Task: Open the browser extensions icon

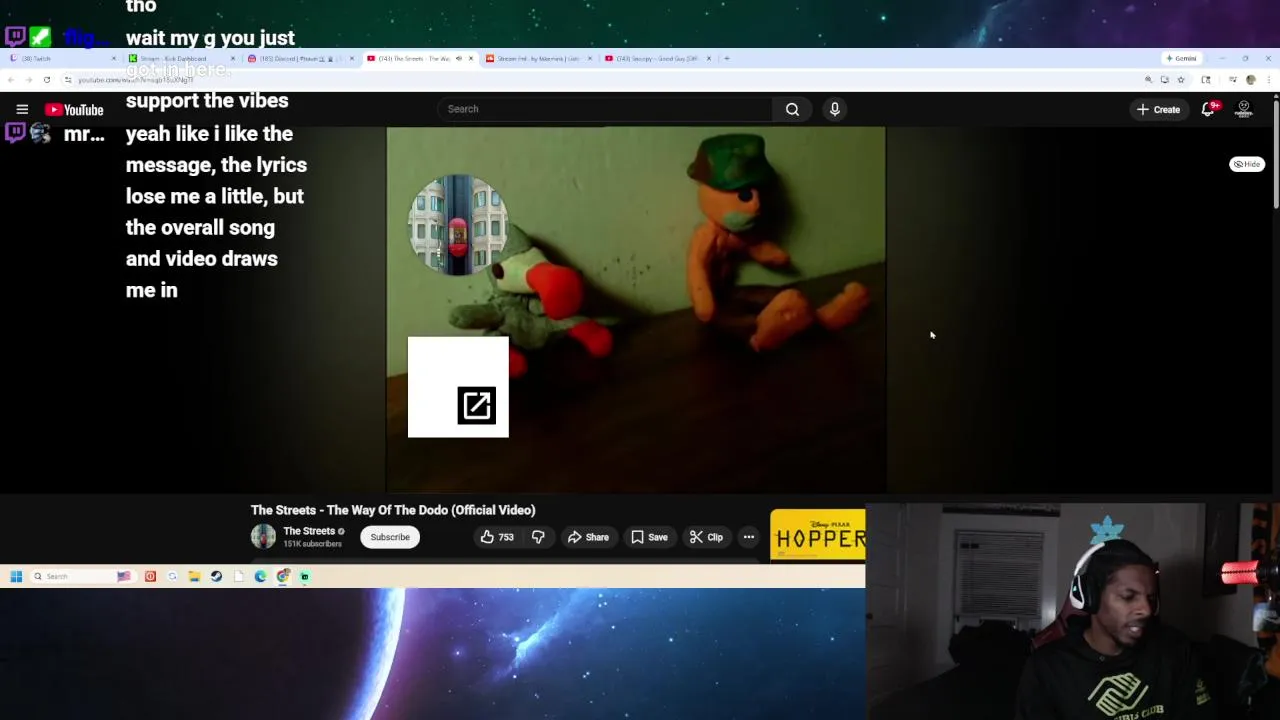Action: [x=1206, y=80]
